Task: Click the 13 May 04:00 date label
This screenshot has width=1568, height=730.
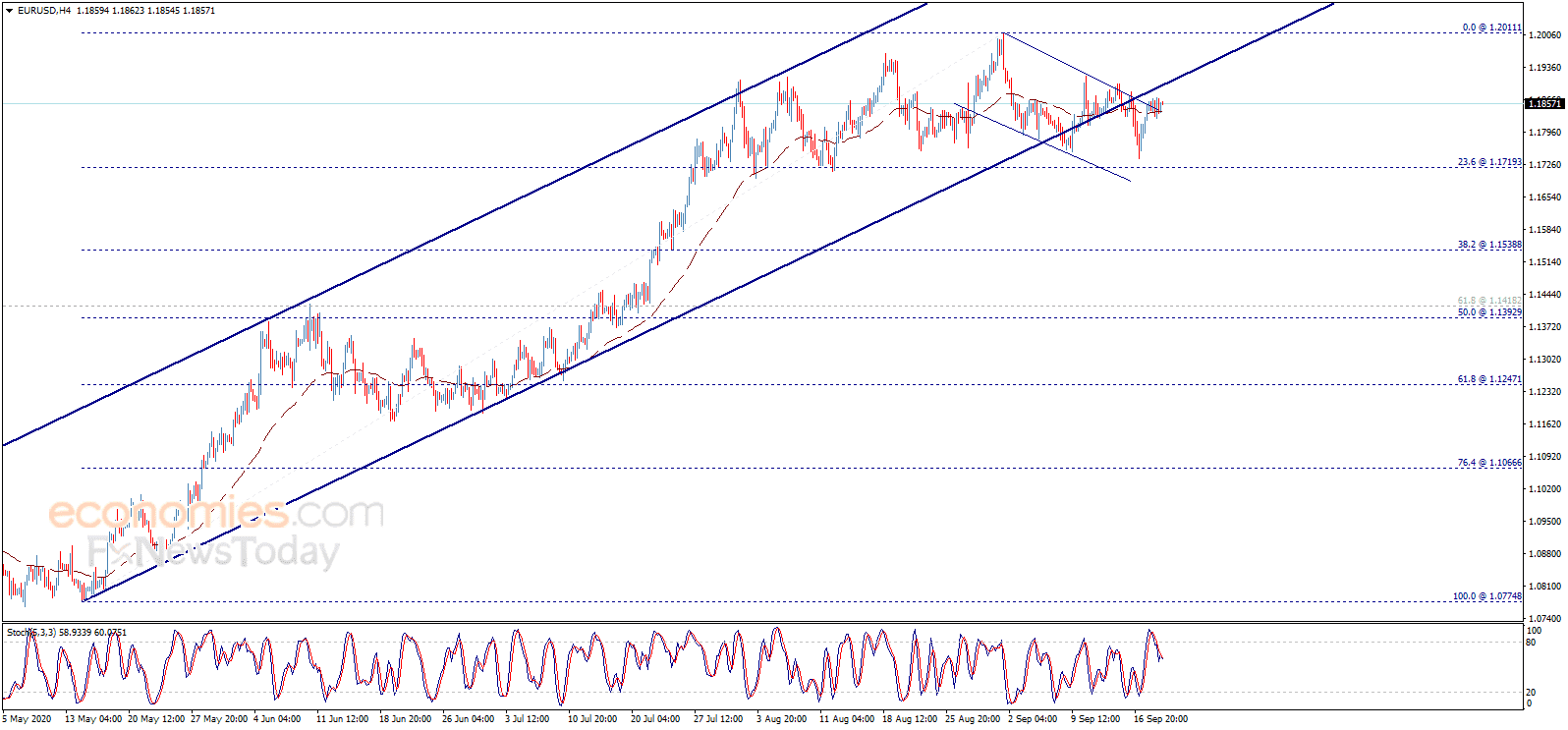Action: pyautogui.click(x=93, y=719)
